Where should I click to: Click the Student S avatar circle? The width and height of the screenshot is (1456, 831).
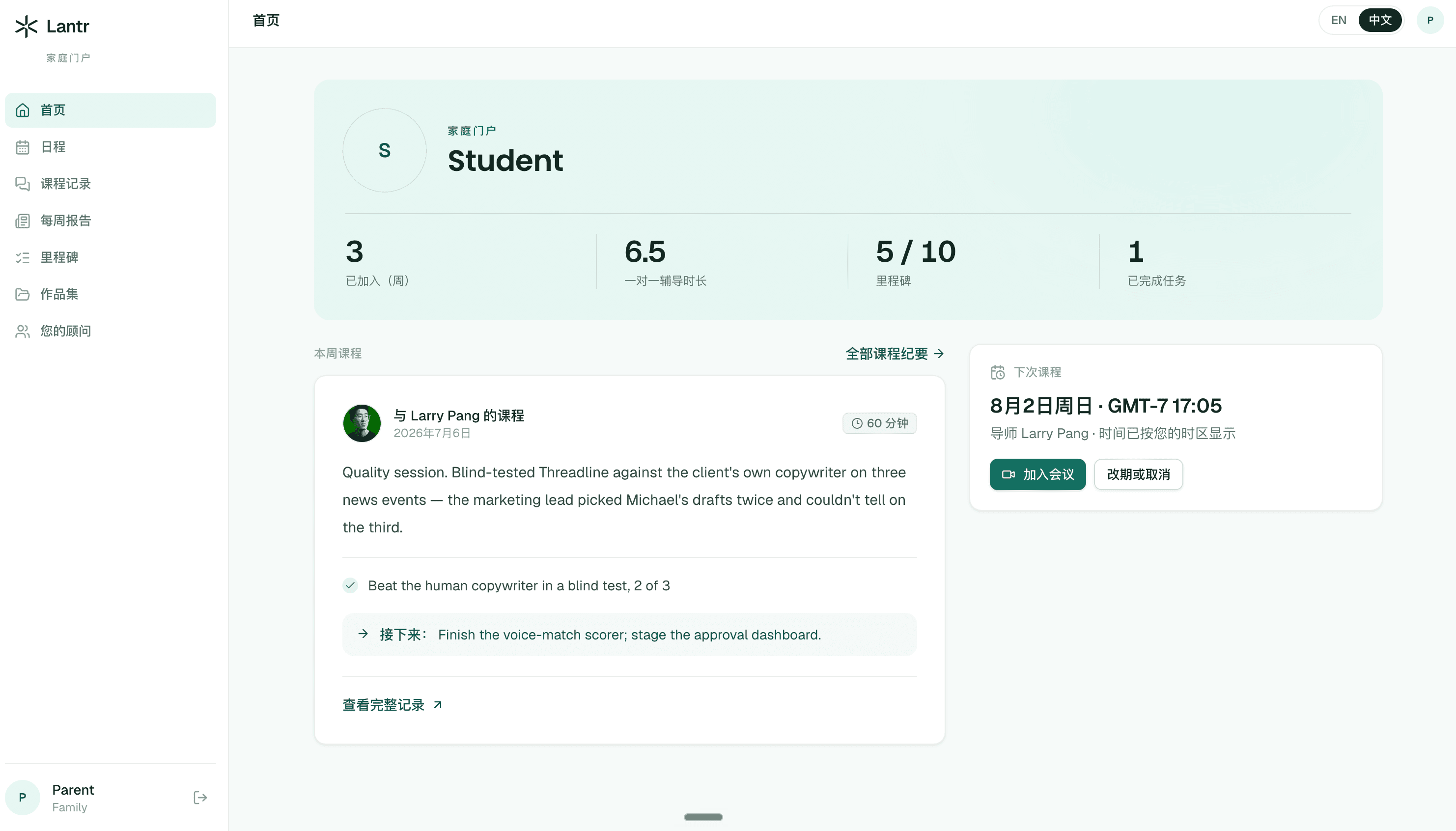tap(384, 150)
